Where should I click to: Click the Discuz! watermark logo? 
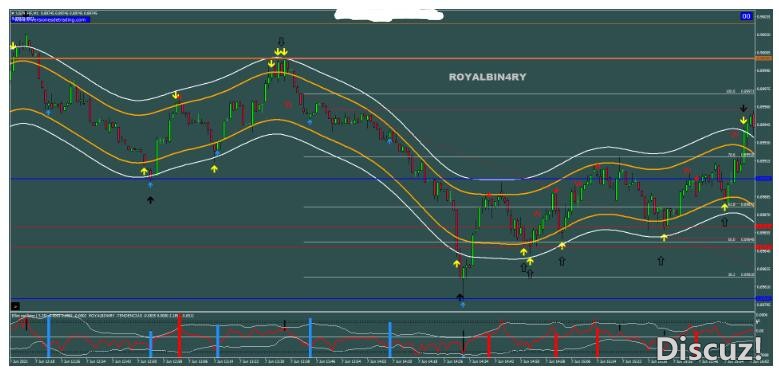click(x=709, y=348)
